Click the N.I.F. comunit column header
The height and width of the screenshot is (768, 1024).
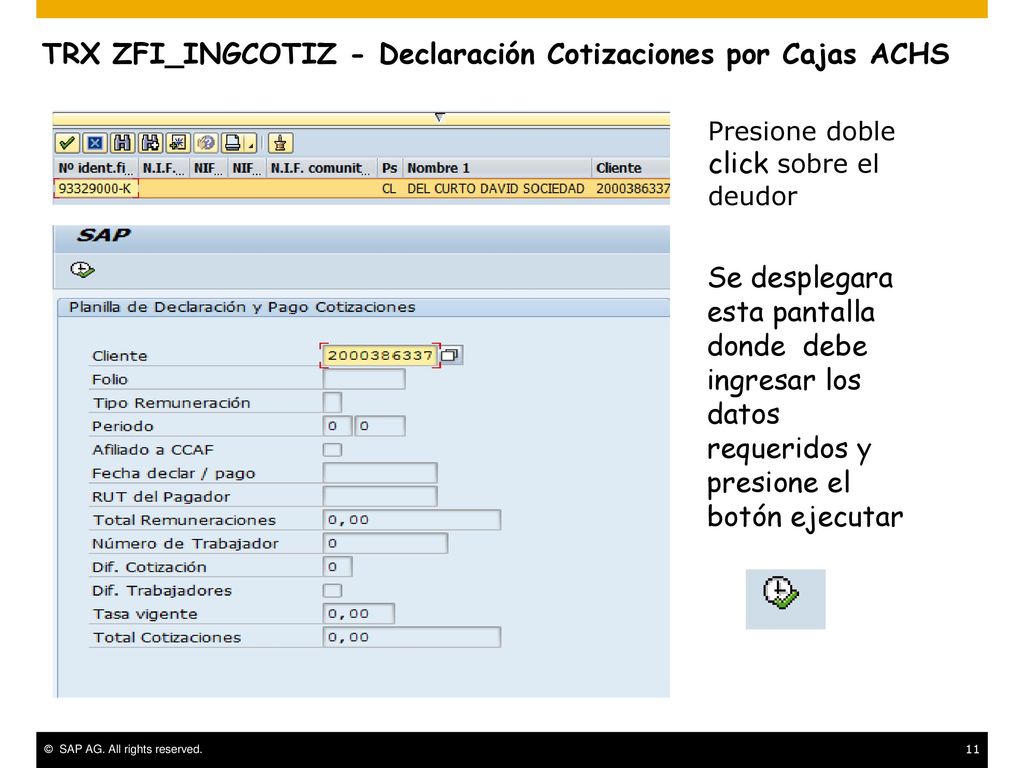coord(322,168)
